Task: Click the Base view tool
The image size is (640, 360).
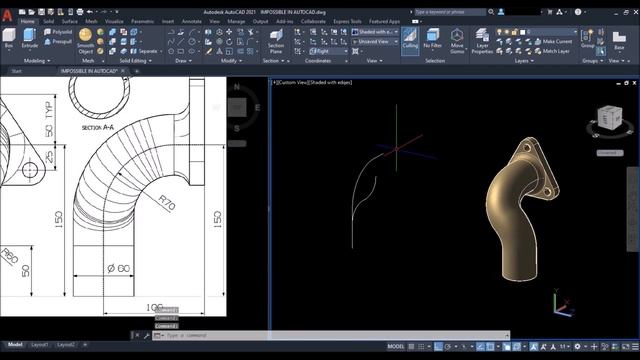Action: tap(619, 40)
